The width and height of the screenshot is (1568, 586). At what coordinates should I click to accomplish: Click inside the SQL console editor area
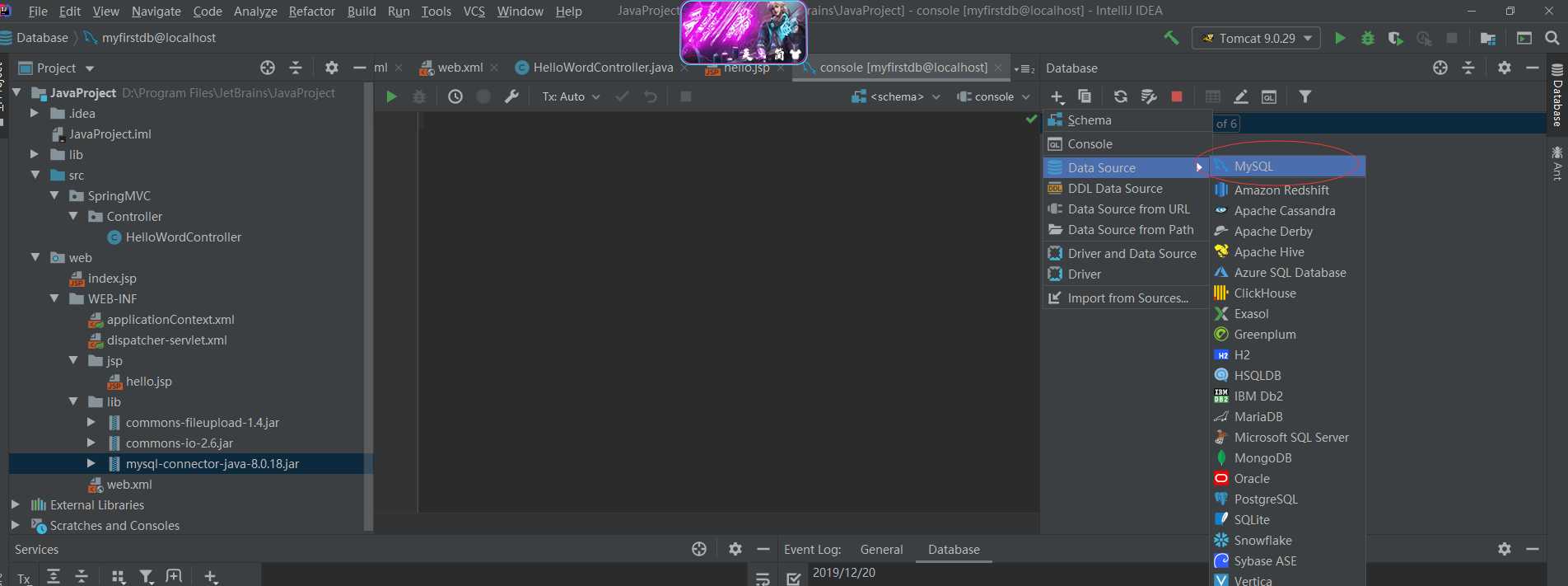point(728,311)
